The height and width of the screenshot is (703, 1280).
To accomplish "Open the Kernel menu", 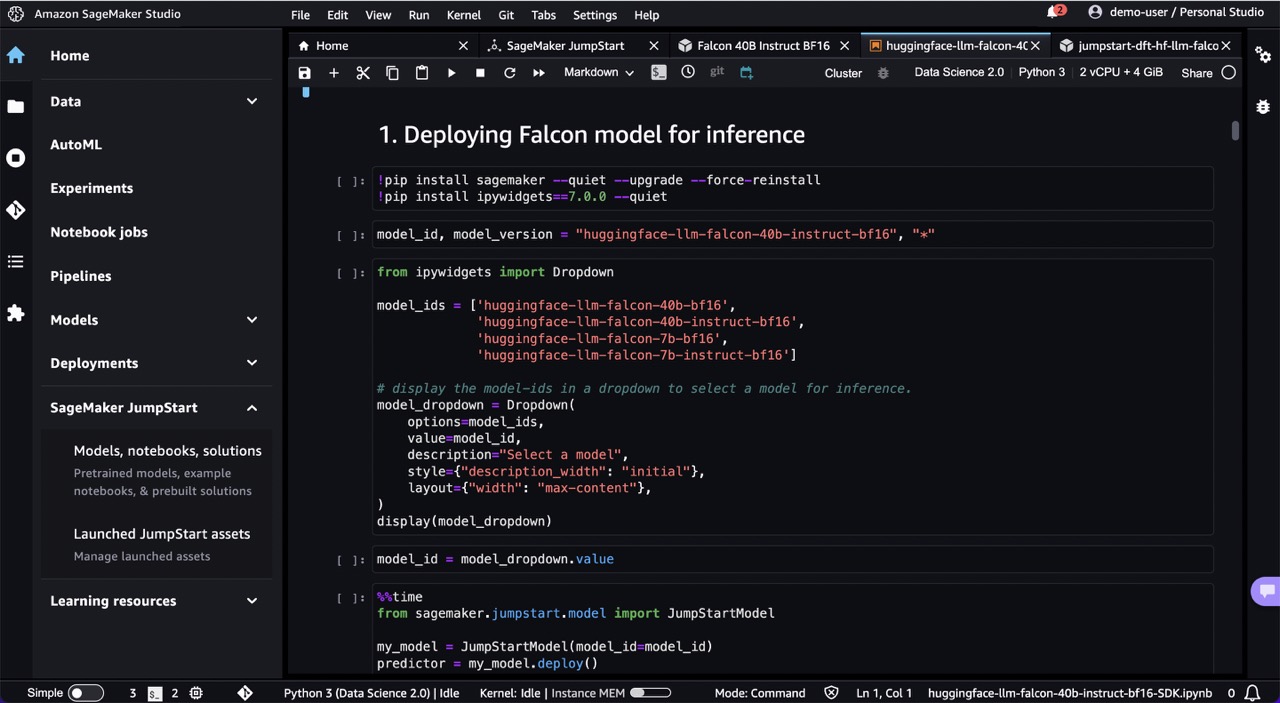I will (x=464, y=15).
